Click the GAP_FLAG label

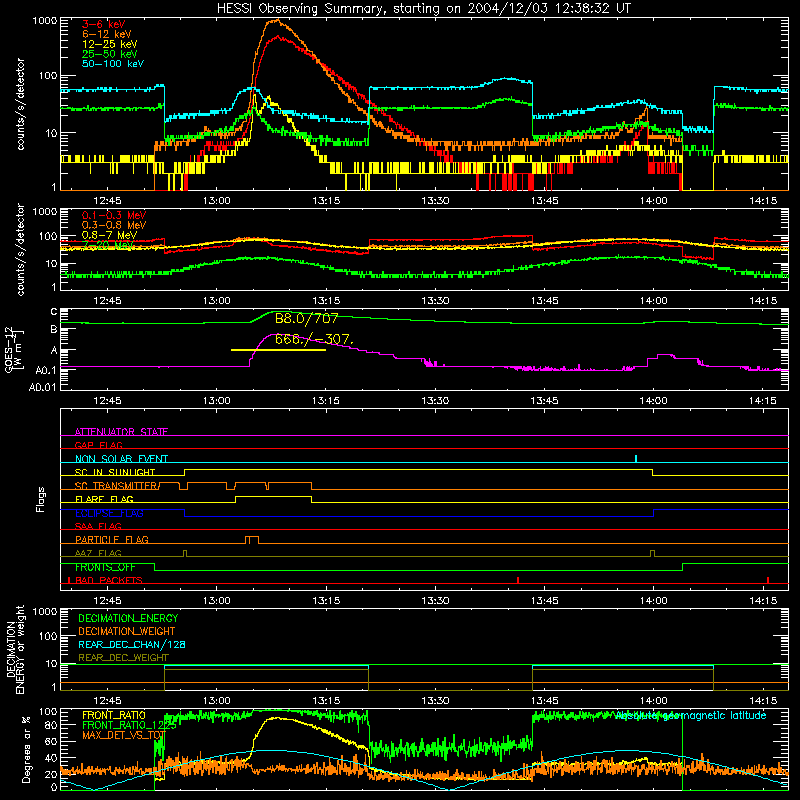click(98, 445)
